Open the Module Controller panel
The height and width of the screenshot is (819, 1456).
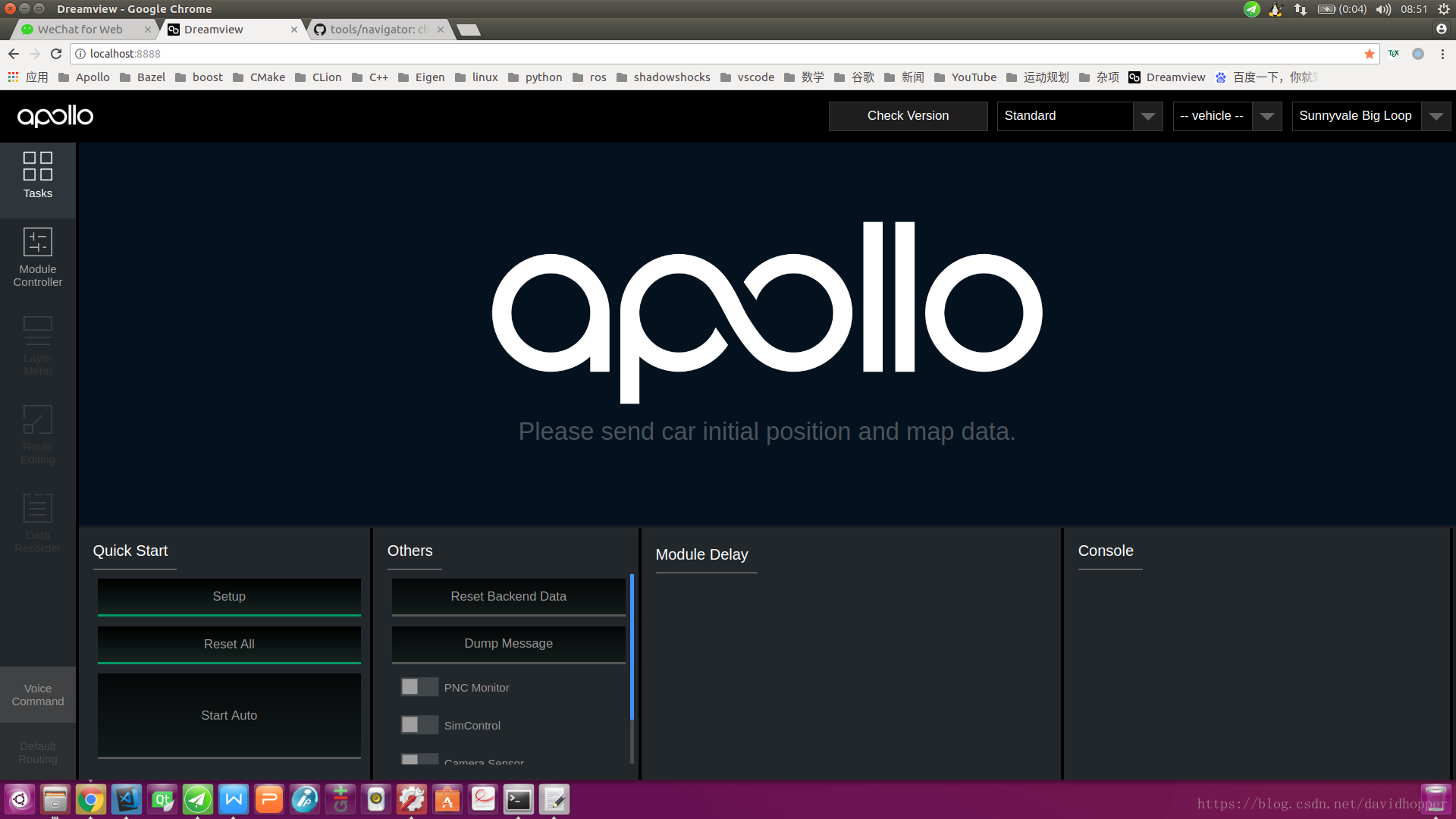[38, 258]
